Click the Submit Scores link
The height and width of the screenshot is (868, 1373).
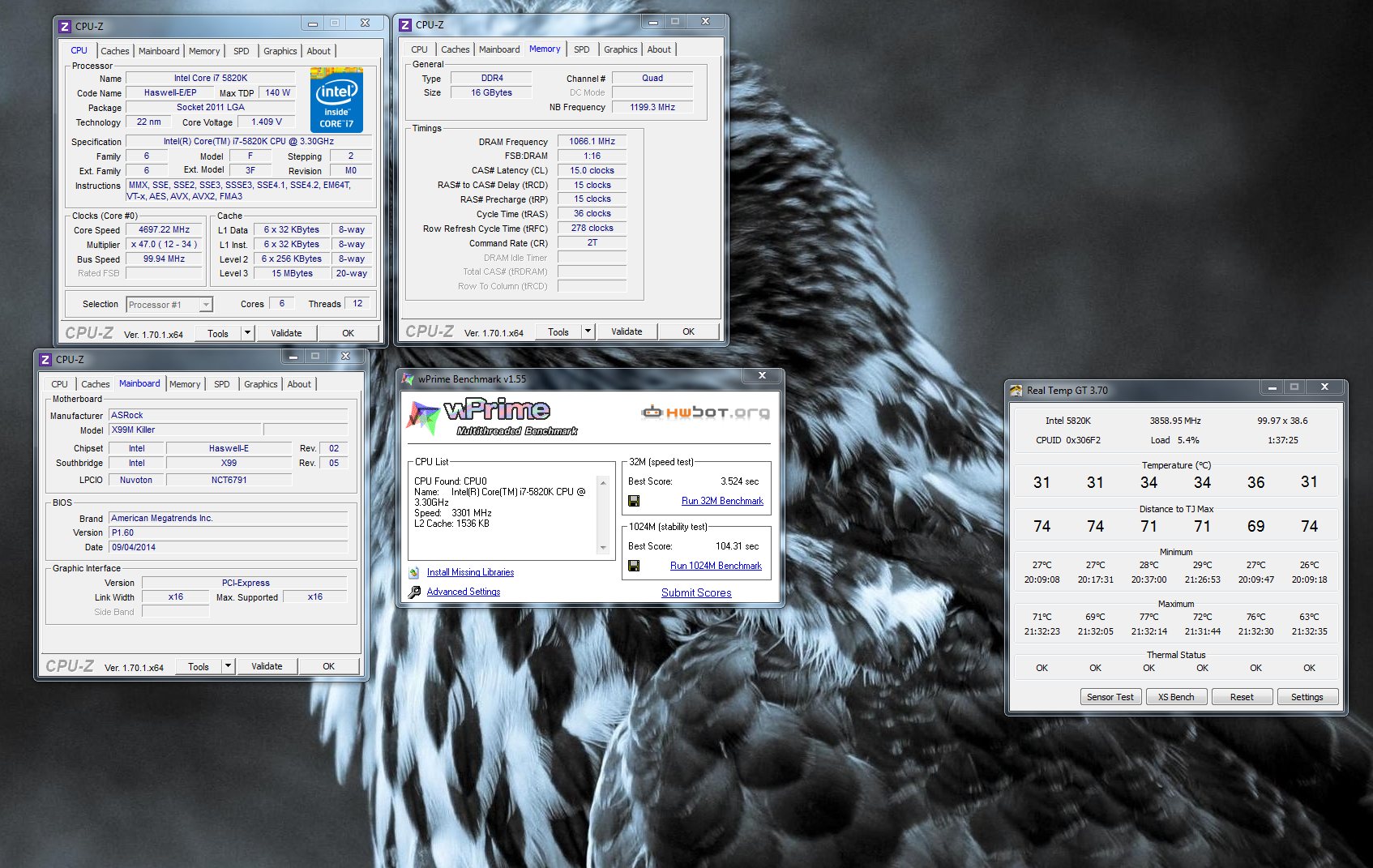coord(696,592)
